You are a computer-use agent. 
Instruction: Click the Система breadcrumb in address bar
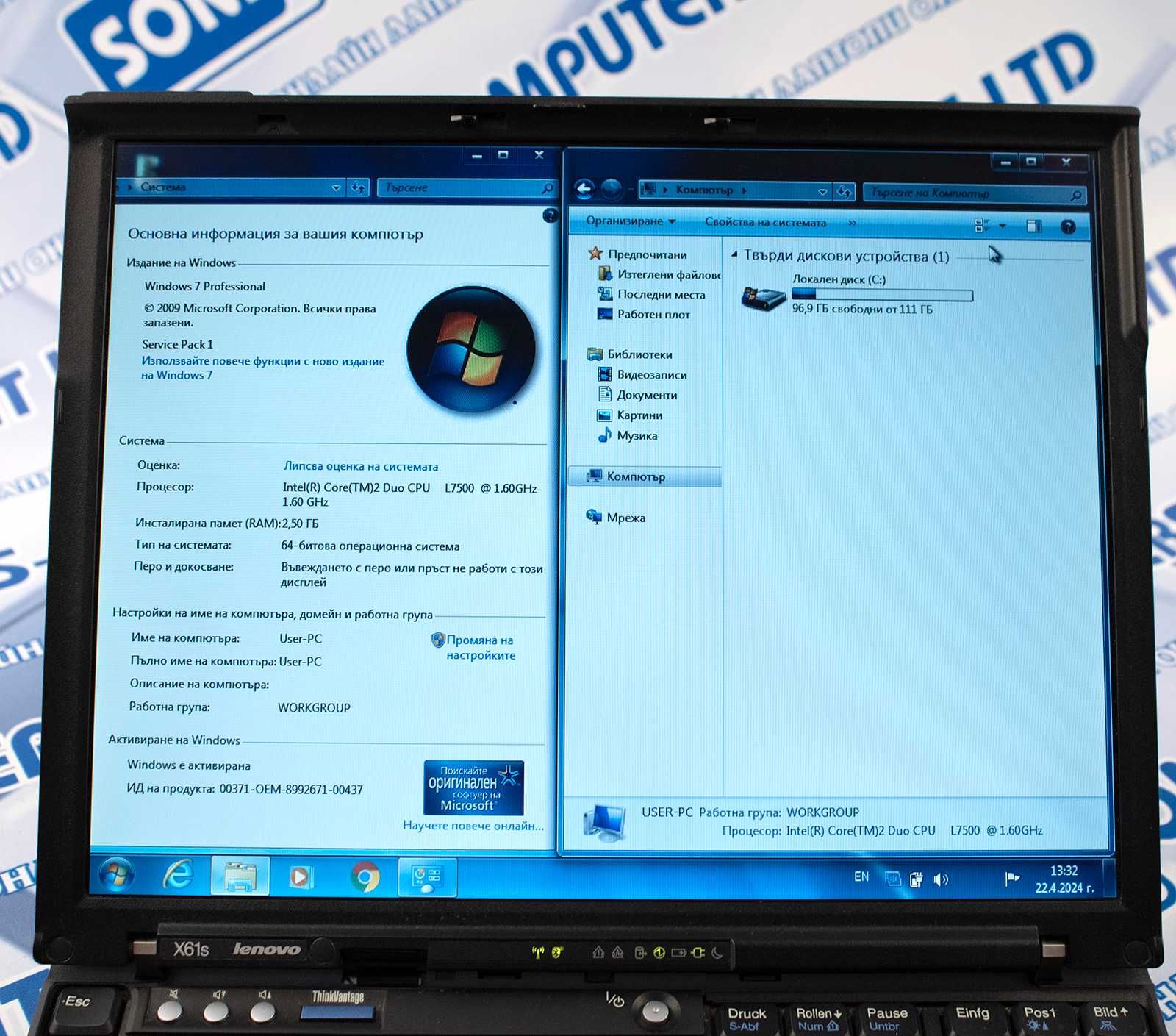163,187
